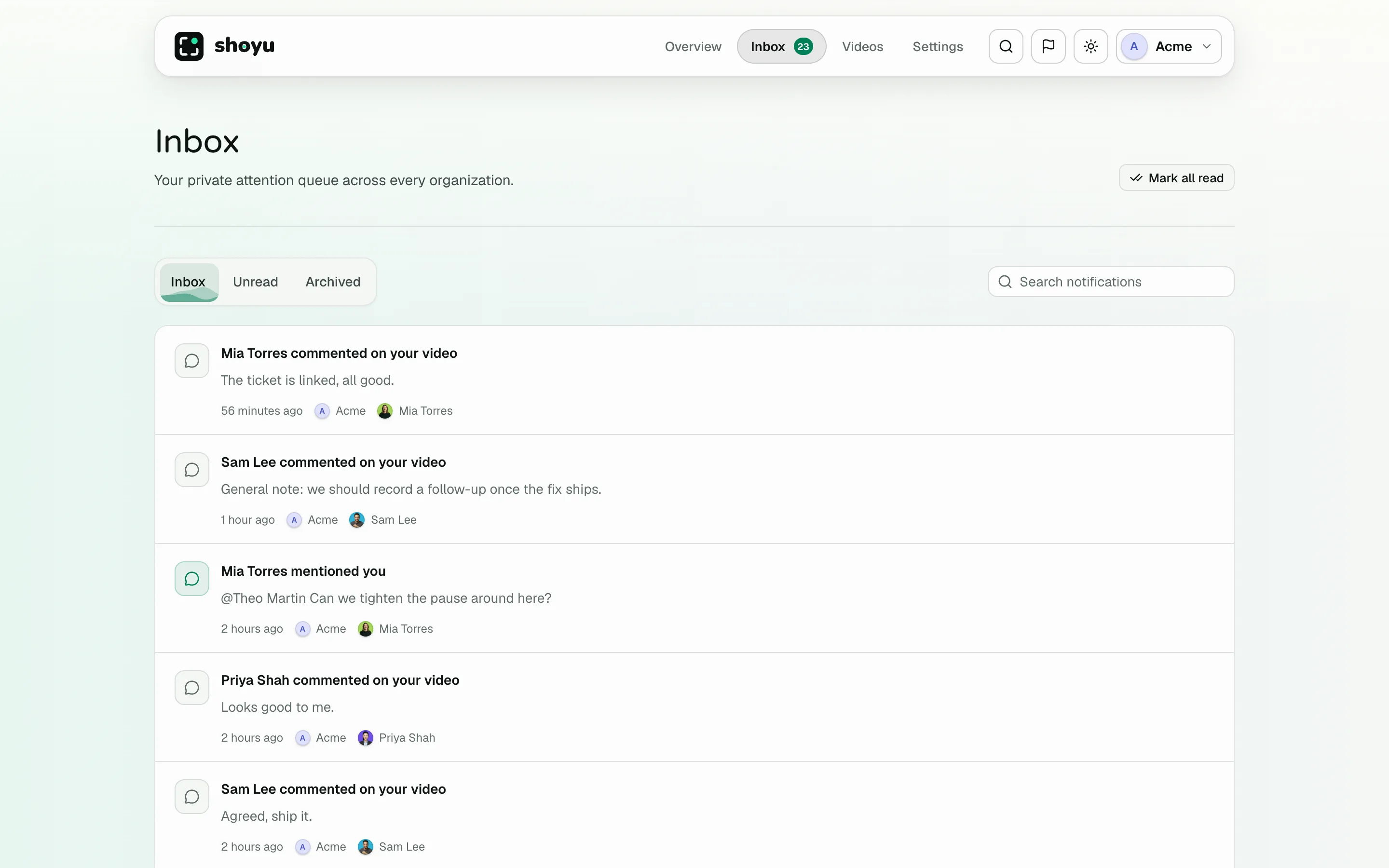The height and width of the screenshot is (868, 1389).
Task: Click Acme badge in 1 hour ago row
Action: (x=294, y=520)
